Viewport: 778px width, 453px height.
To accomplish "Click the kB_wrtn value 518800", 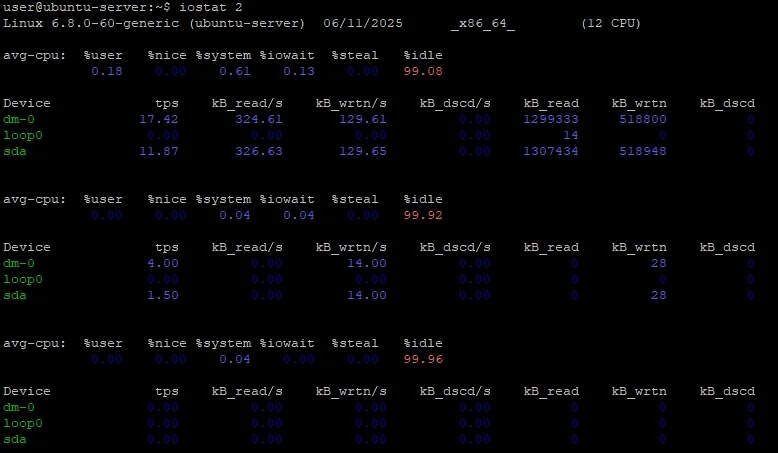I will click(x=643, y=119).
